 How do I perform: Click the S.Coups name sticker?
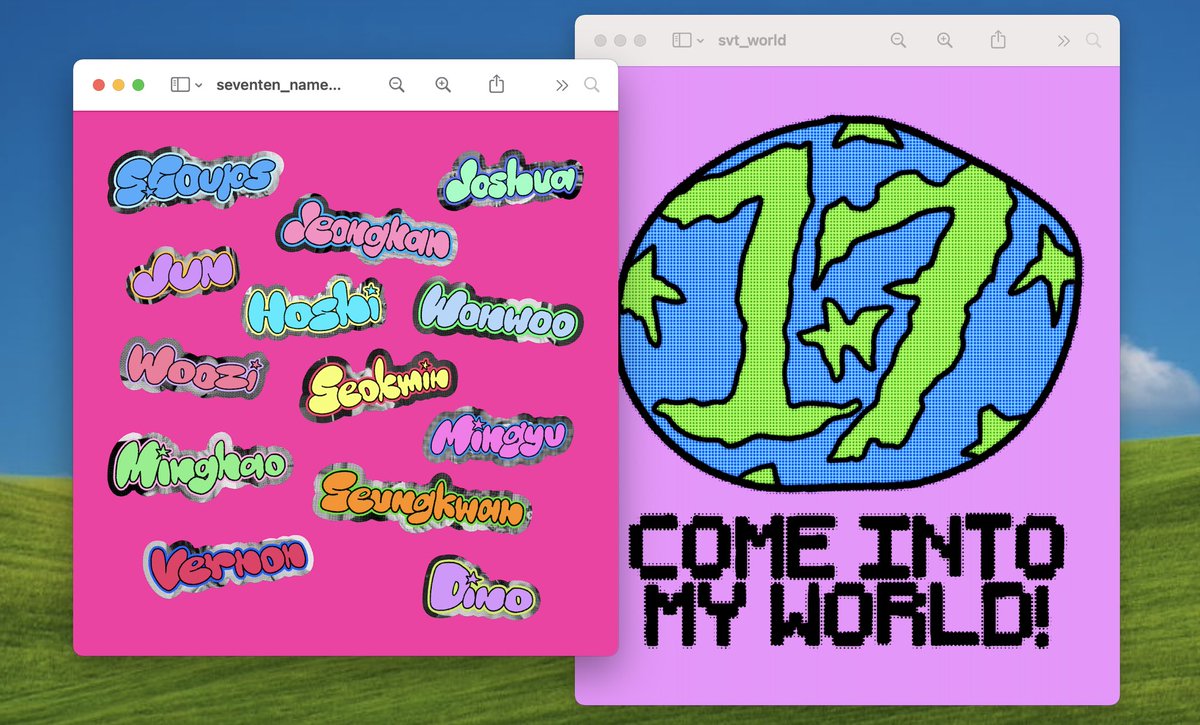194,180
